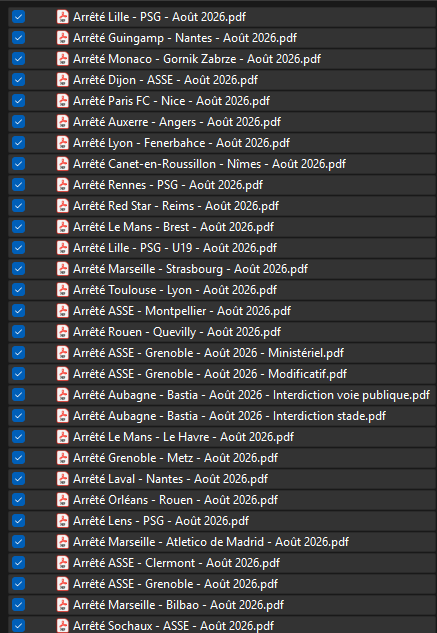Select file name Arrêté Orléans - Rouen
The width and height of the screenshot is (437, 633).
point(176,500)
